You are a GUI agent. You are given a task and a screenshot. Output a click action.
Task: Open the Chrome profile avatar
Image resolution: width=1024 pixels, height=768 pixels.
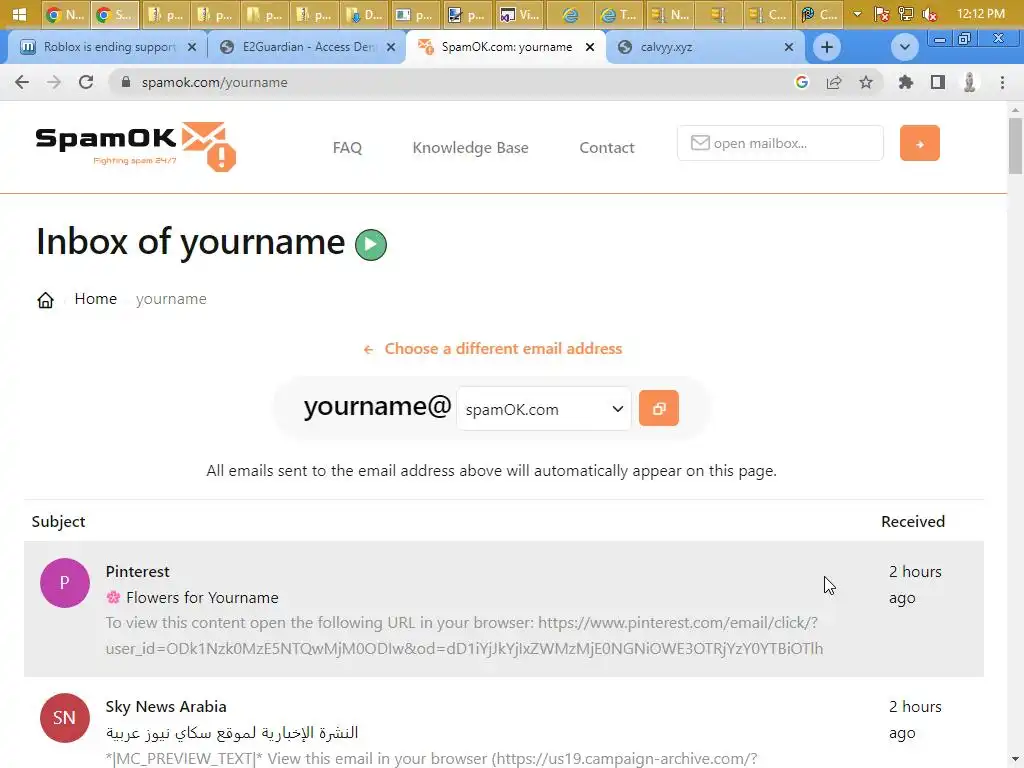point(970,82)
